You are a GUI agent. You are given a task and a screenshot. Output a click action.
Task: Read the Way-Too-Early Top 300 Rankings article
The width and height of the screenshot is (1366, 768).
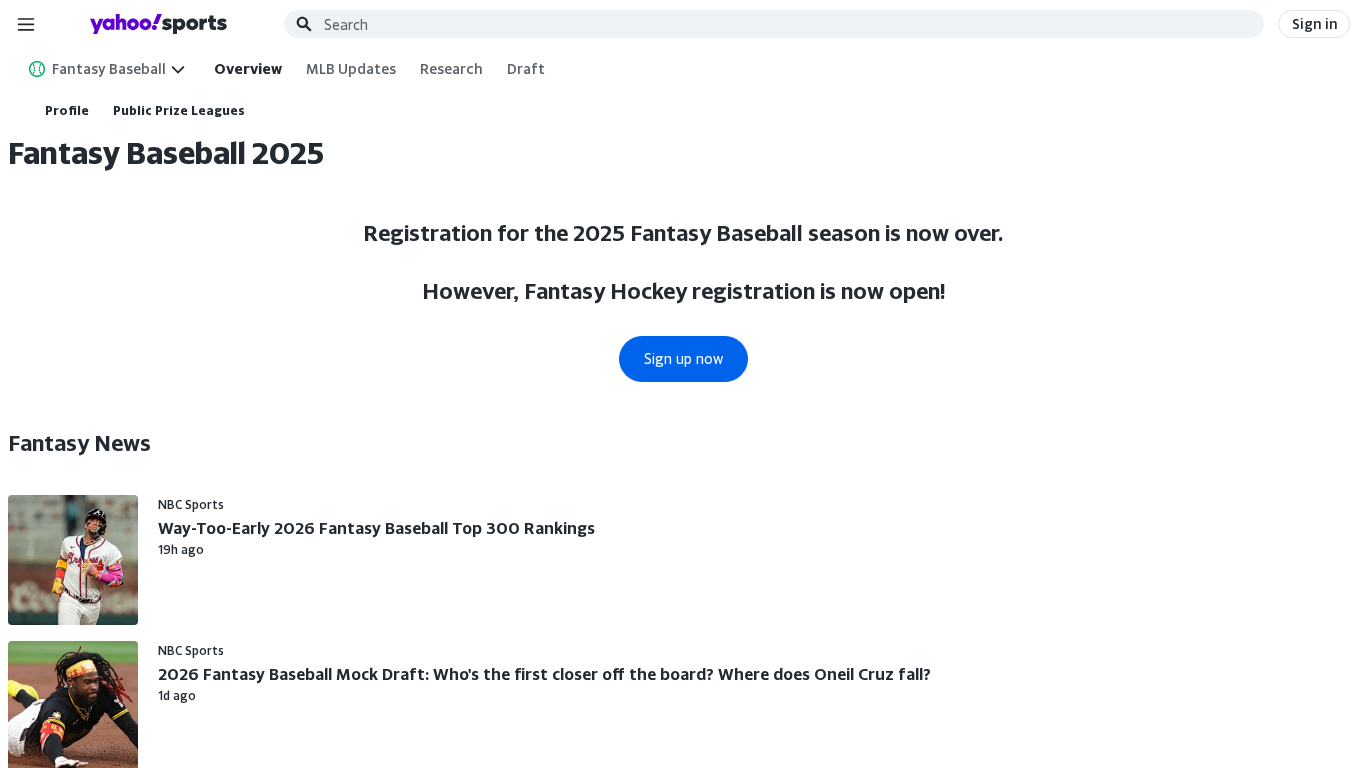click(376, 528)
